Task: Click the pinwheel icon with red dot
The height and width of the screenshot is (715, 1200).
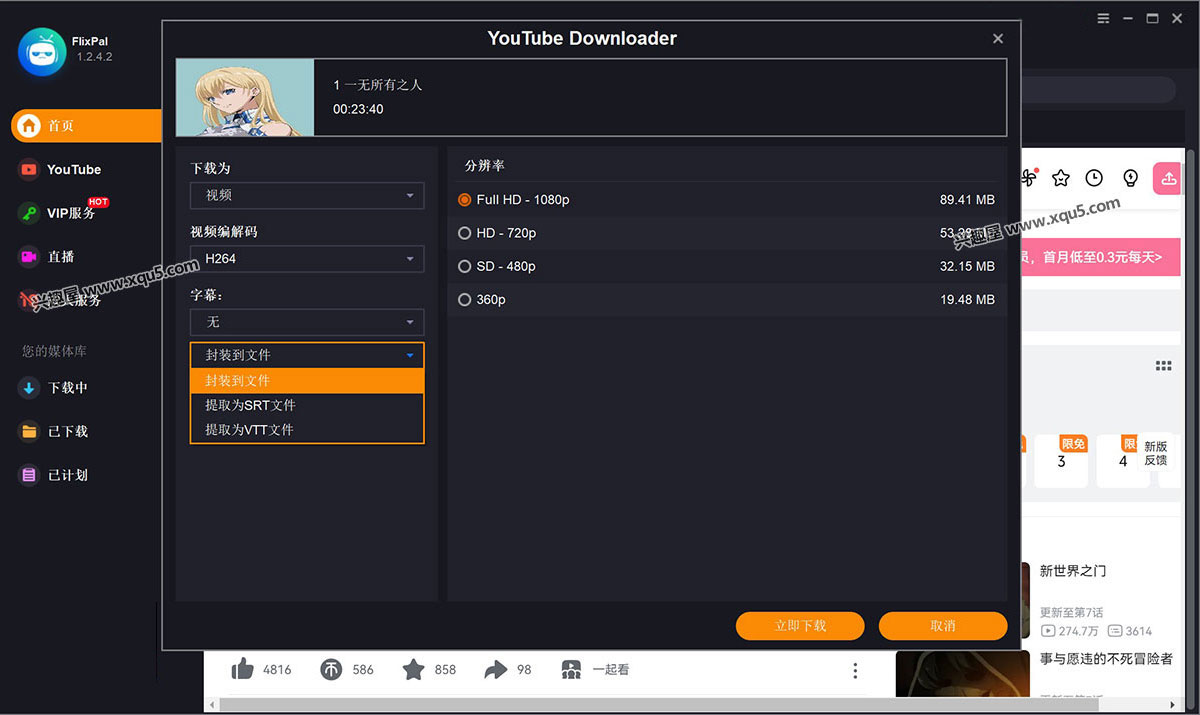Action: 1029,178
